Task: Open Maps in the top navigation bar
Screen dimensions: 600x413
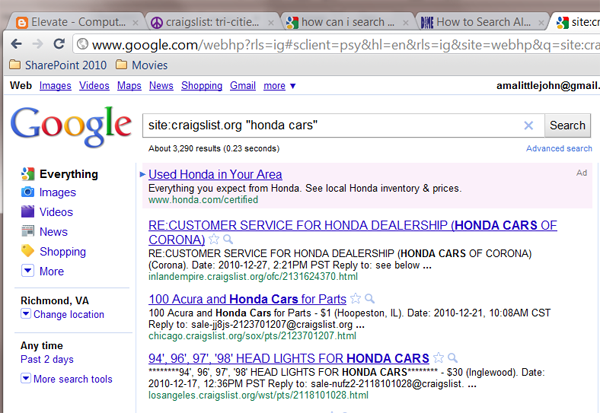Action: [129, 86]
